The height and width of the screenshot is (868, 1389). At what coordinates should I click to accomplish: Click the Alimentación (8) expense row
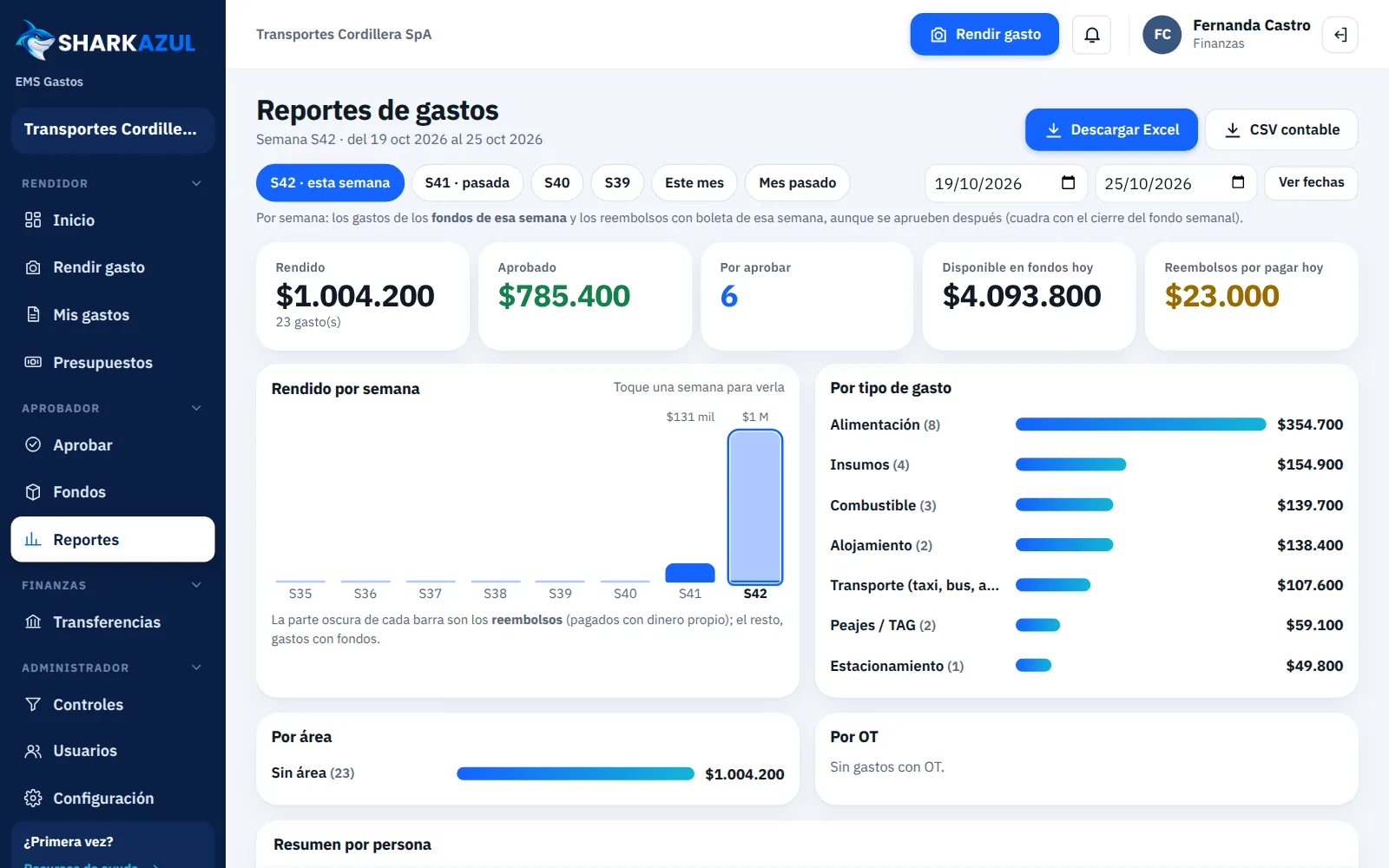coord(1086,424)
